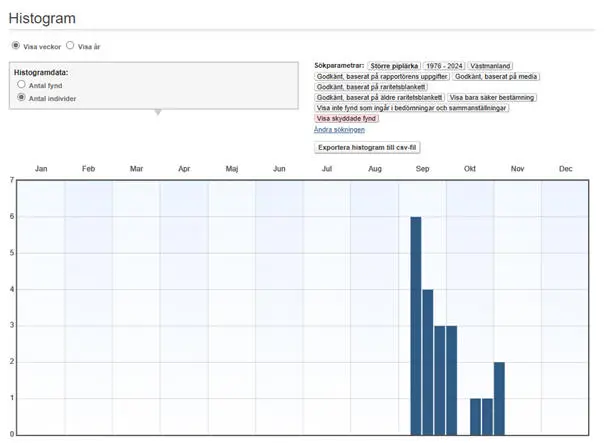Click the 'Västmanland' region tag
This screenshot has height=443, width=604.
click(492, 65)
